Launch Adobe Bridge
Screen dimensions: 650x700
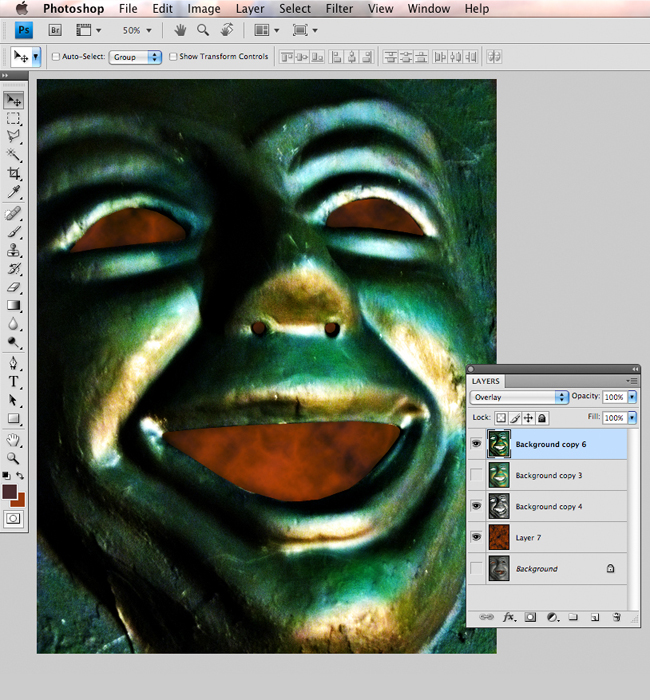55,30
